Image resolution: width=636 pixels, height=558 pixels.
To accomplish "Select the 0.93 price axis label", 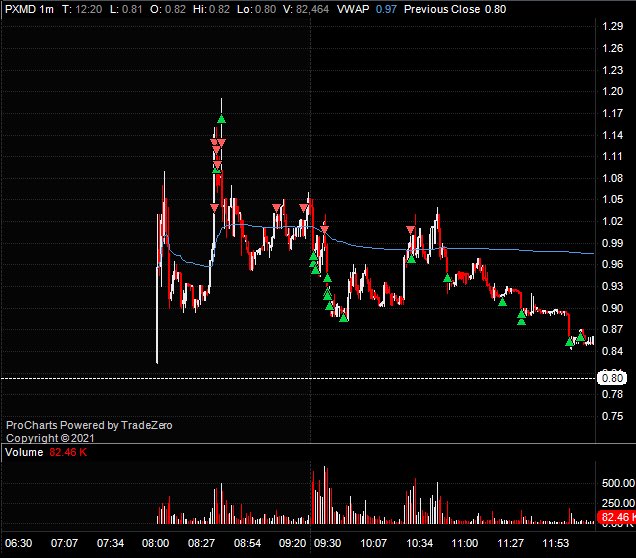I will pyautogui.click(x=612, y=286).
